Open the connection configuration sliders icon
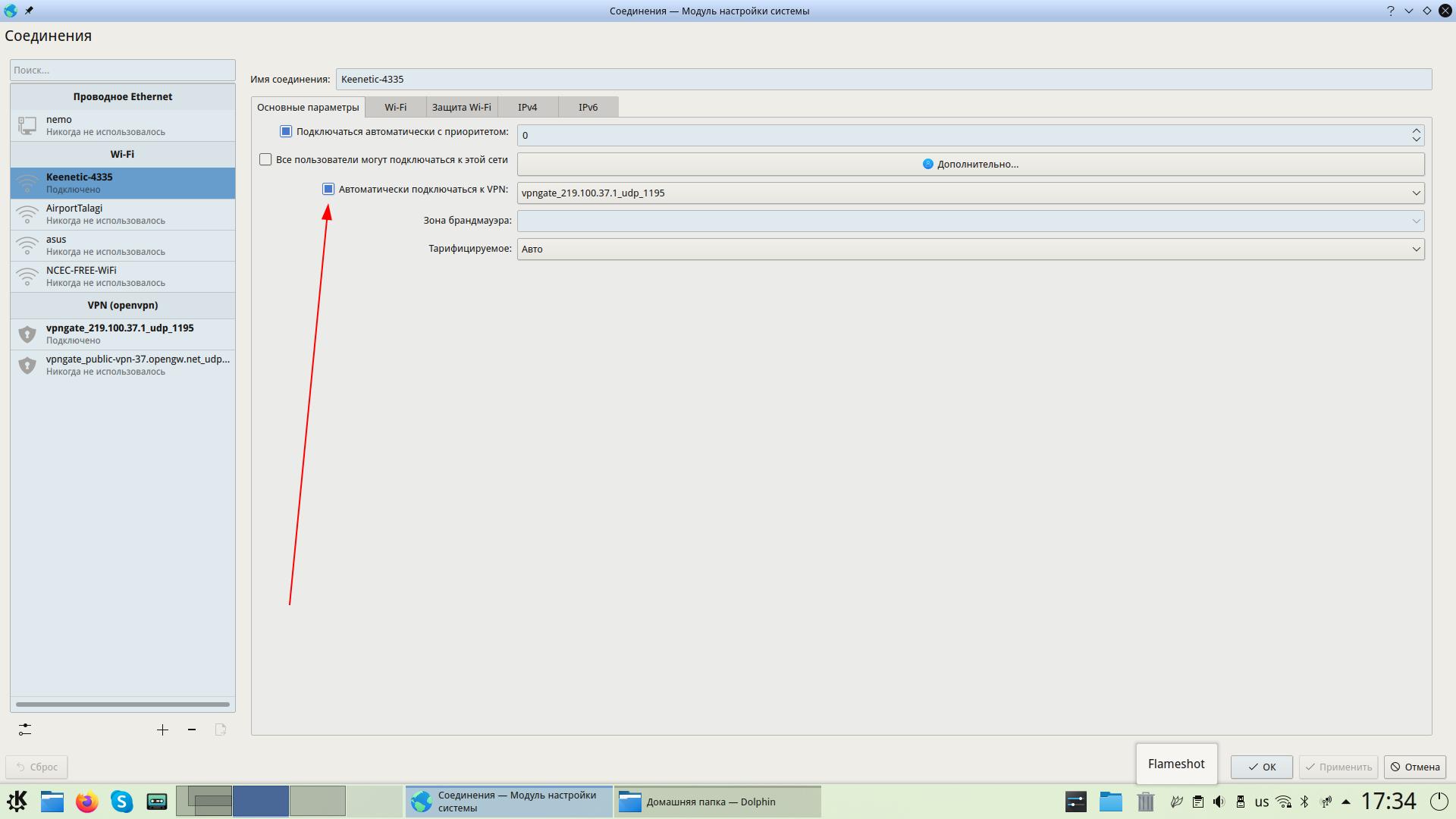 [25, 730]
